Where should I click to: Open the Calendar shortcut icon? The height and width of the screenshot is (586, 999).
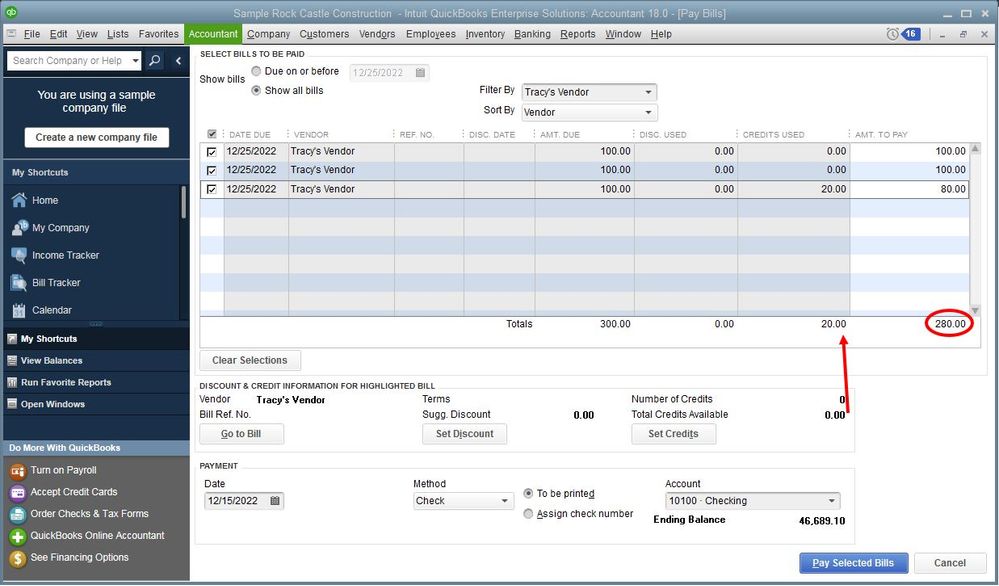pos(18,310)
